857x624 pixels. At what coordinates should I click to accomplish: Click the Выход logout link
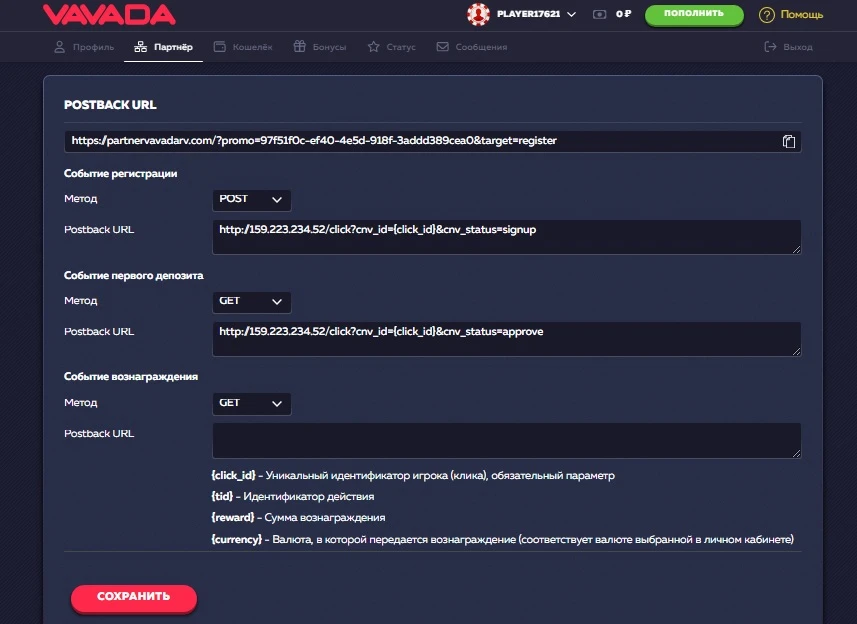(x=797, y=47)
